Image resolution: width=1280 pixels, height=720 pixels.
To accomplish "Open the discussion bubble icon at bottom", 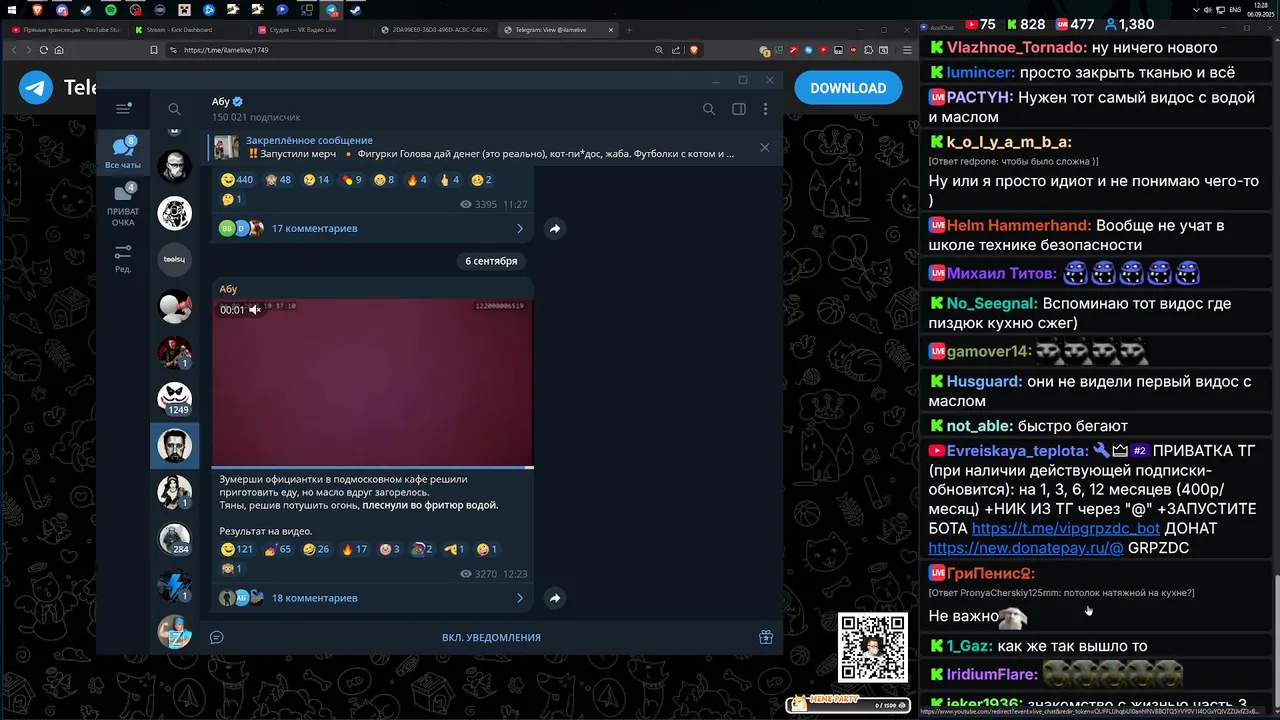I will click(x=217, y=637).
